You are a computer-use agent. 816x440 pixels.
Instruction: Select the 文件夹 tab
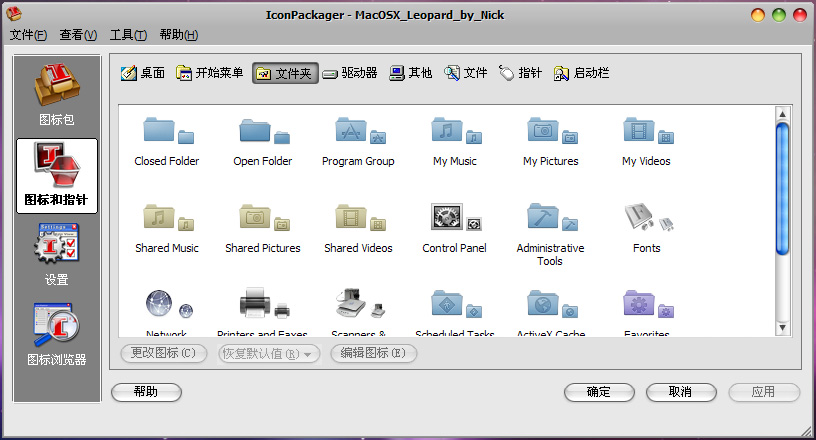[x=285, y=73]
